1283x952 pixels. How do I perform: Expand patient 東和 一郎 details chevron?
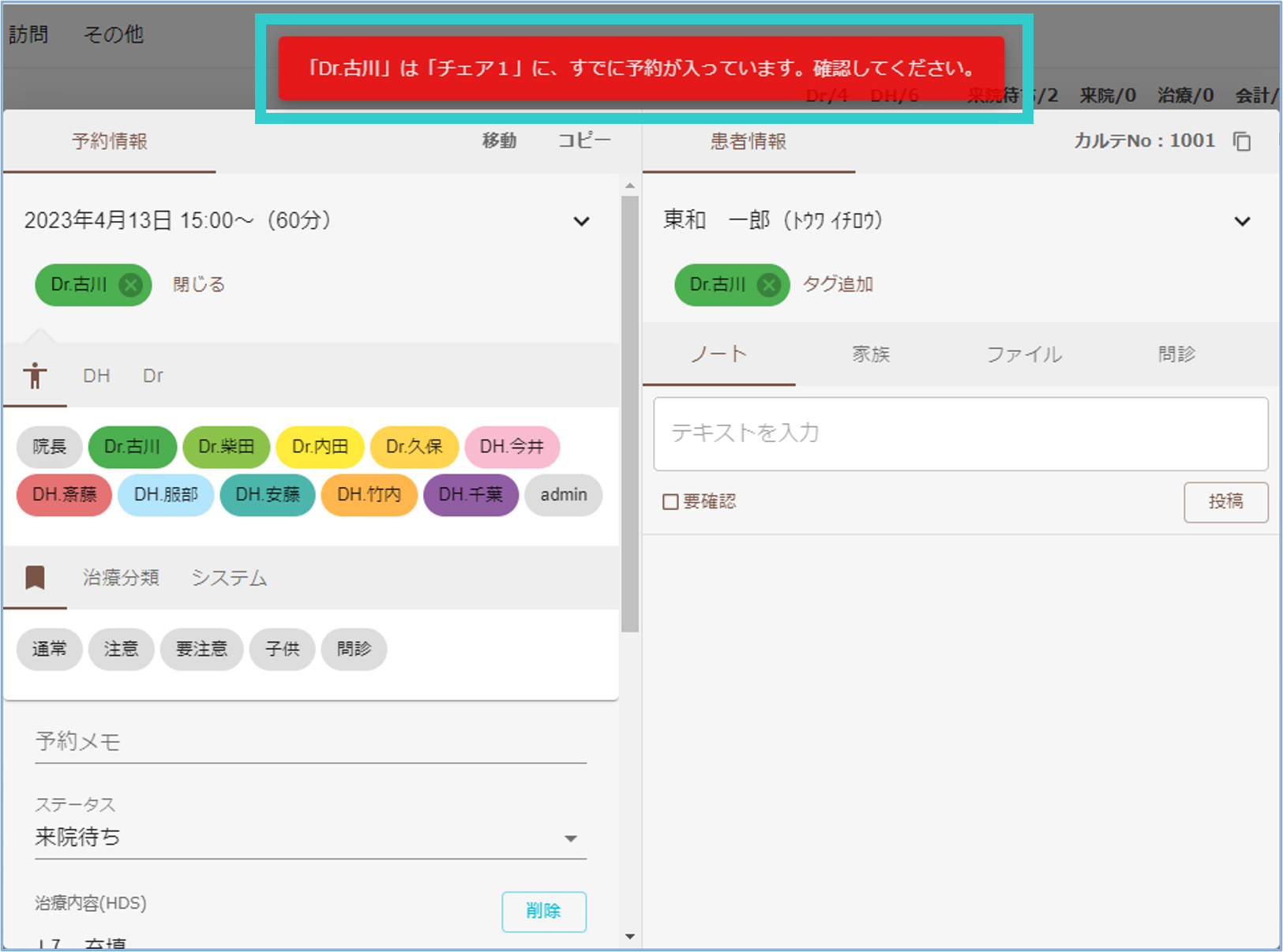[1242, 221]
